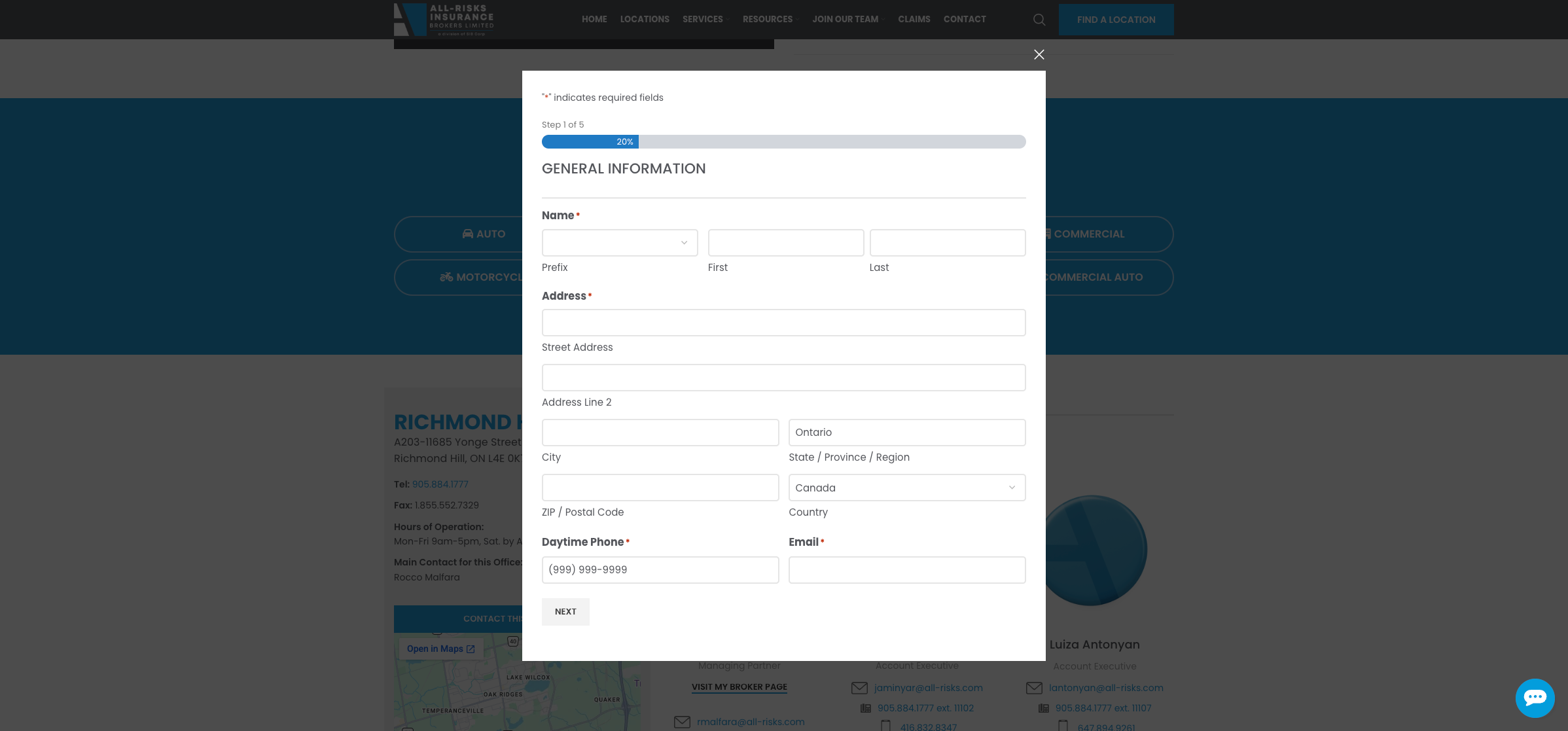Select the Commercial Auto button

(1109, 277)
